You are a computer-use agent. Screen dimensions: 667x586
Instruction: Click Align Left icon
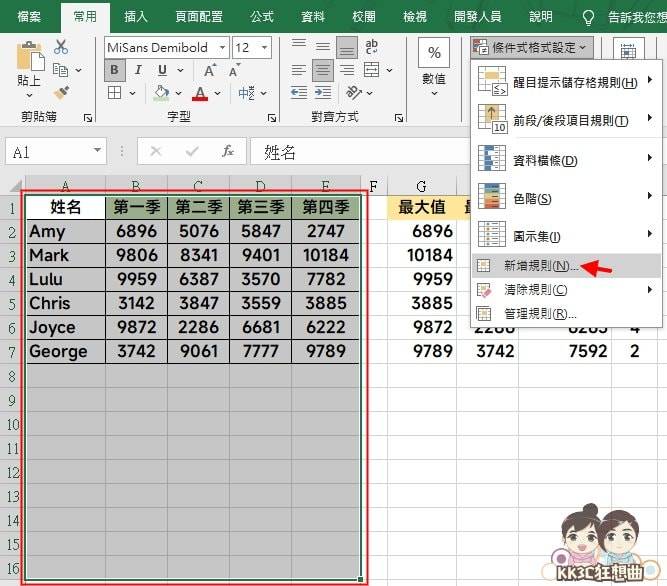[x=299, y=70]
